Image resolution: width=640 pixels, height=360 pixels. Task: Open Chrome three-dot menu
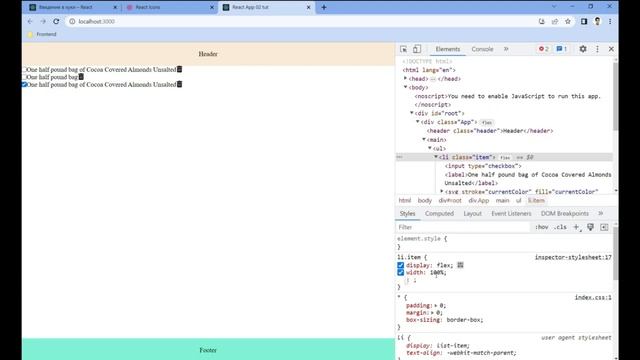click(x=610, y=21)
